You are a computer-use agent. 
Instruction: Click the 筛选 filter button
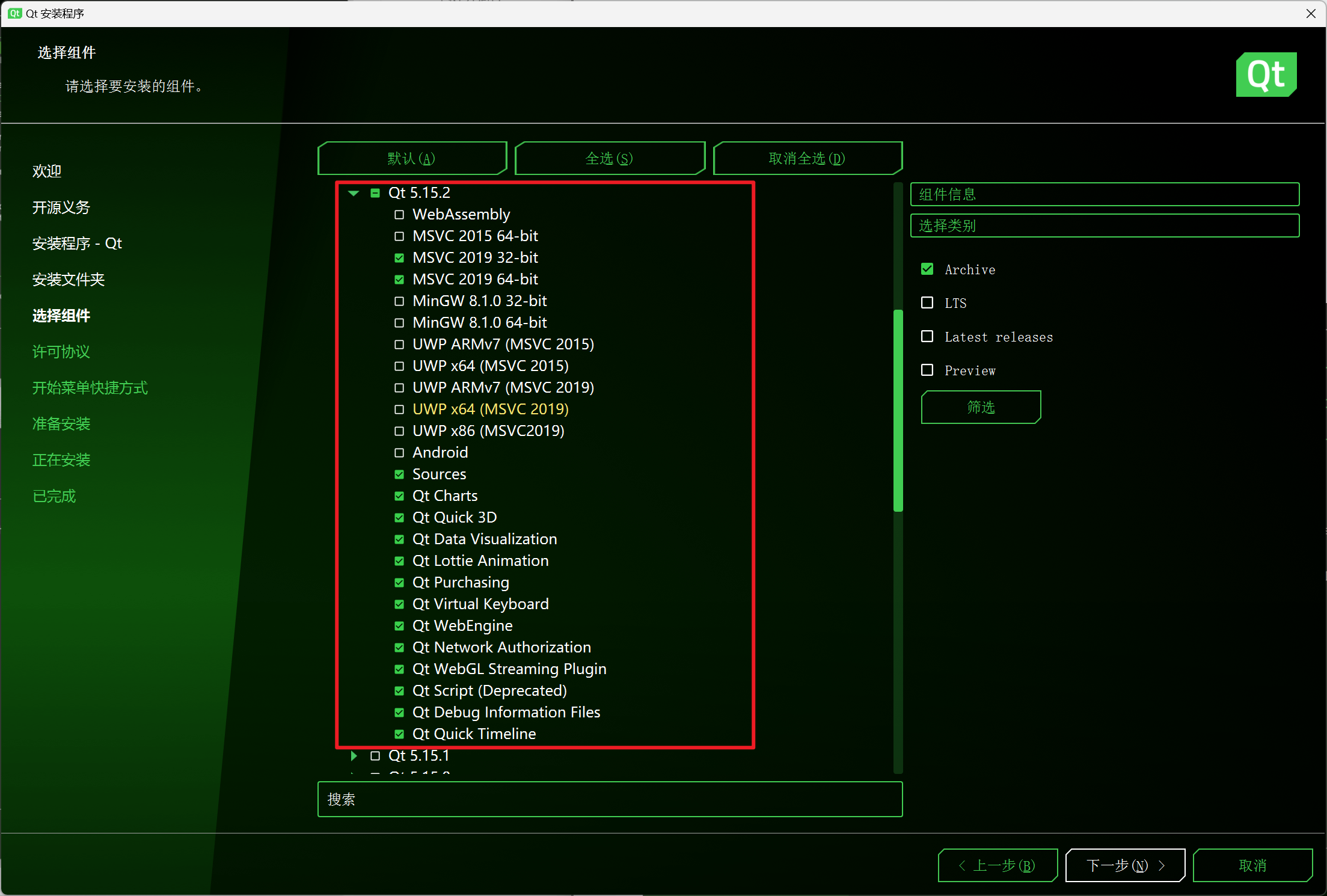coord(981,407)
